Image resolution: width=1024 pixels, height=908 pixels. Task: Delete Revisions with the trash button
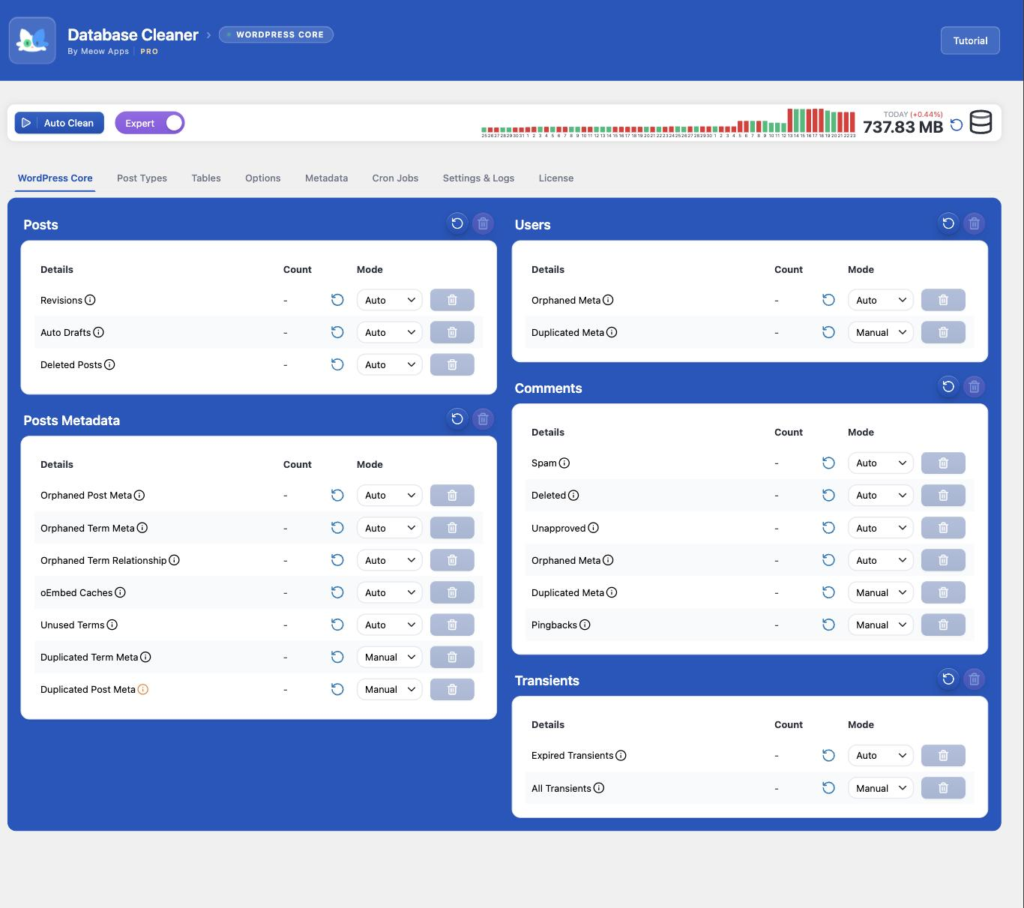(452, 300)
